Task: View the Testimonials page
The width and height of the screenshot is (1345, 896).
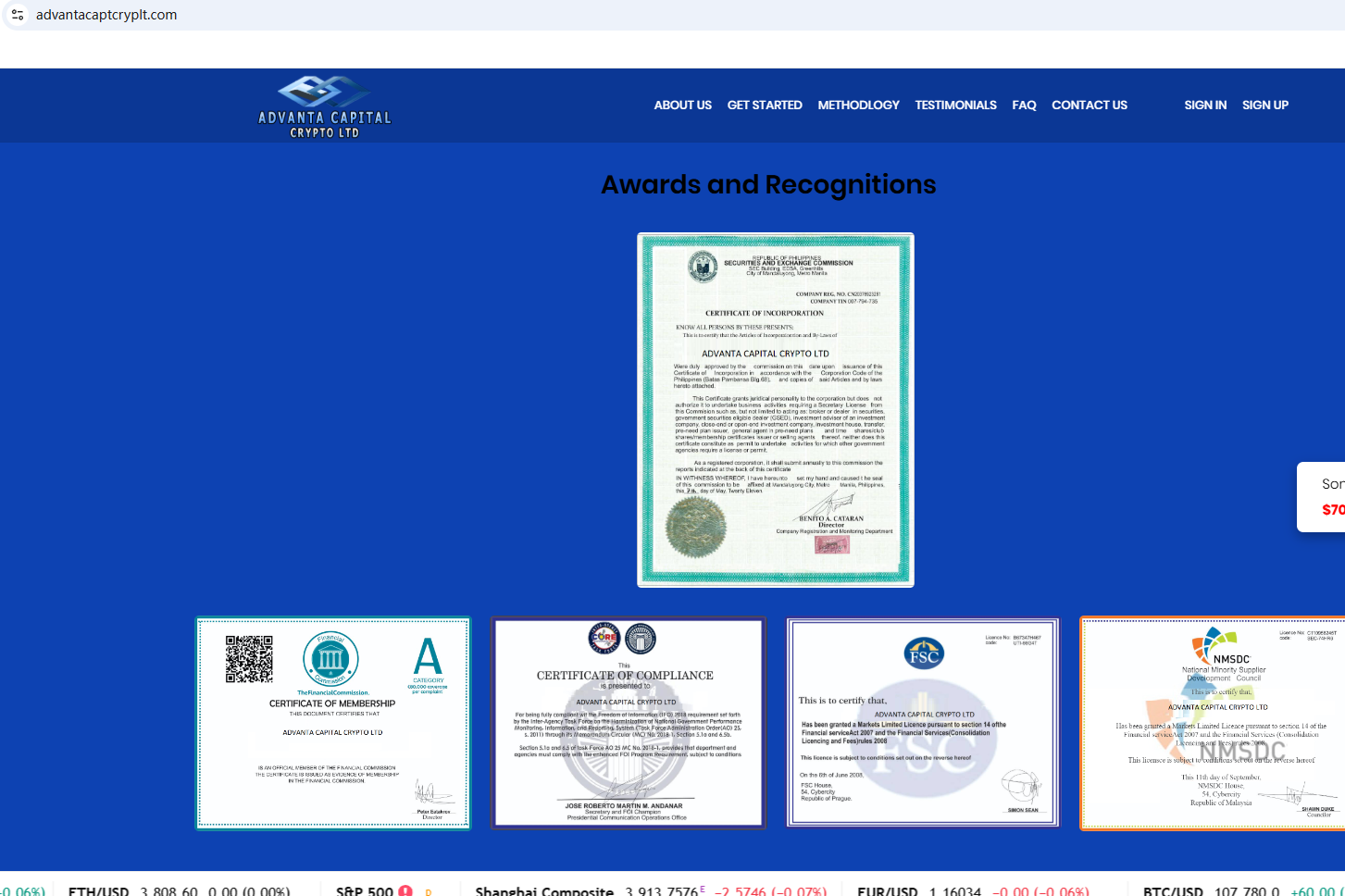Action: point(955,106)
